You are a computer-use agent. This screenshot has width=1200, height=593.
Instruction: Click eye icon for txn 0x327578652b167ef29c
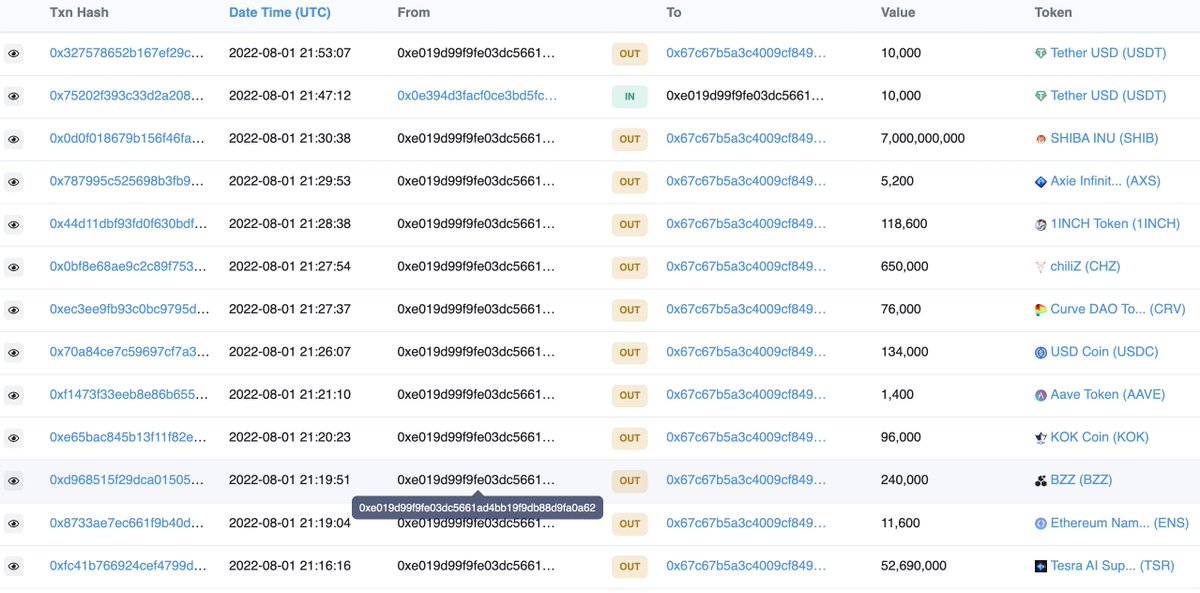click(14, 54)
